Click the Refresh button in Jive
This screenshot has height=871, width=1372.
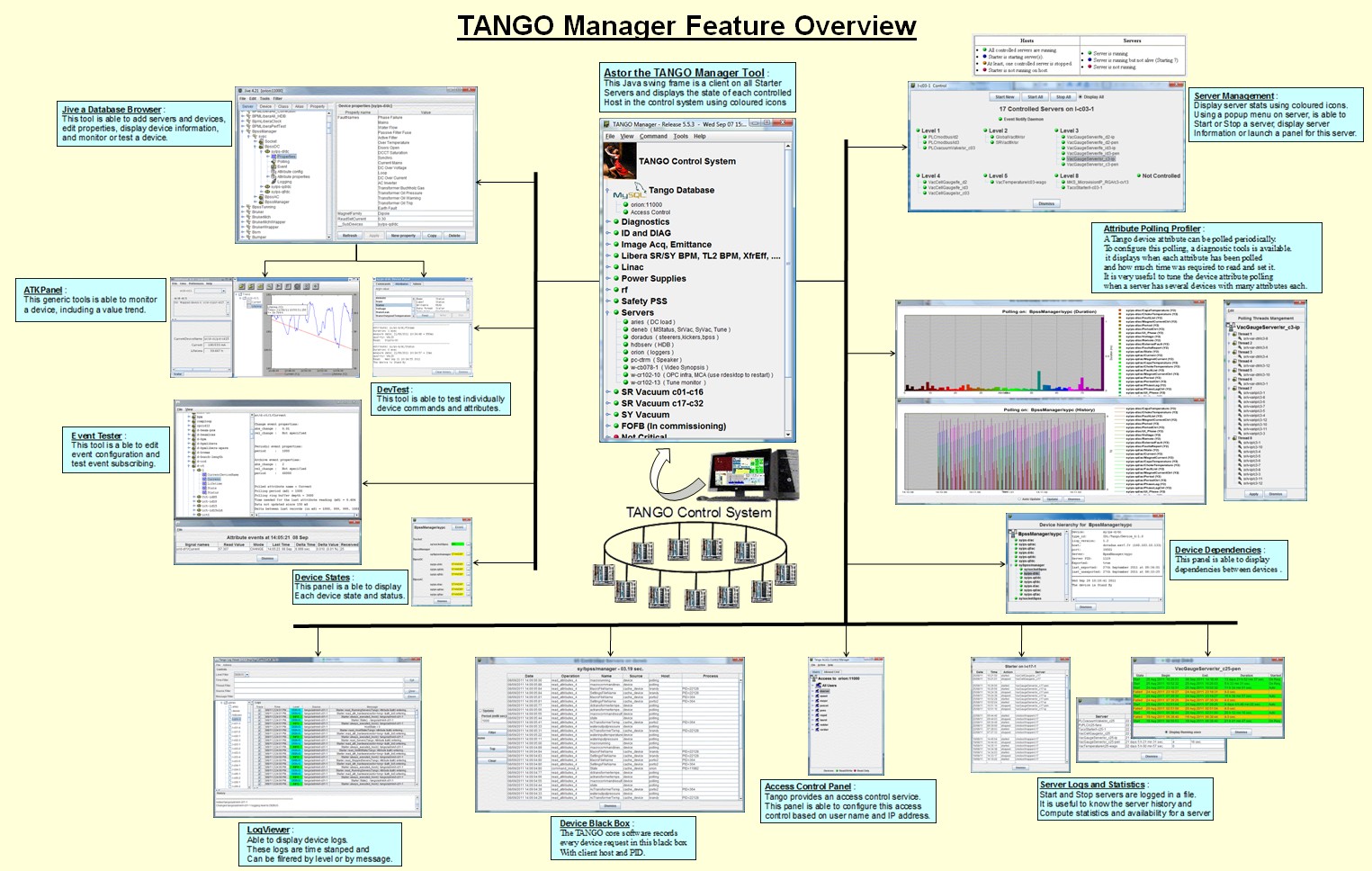[x=350, y=236]
